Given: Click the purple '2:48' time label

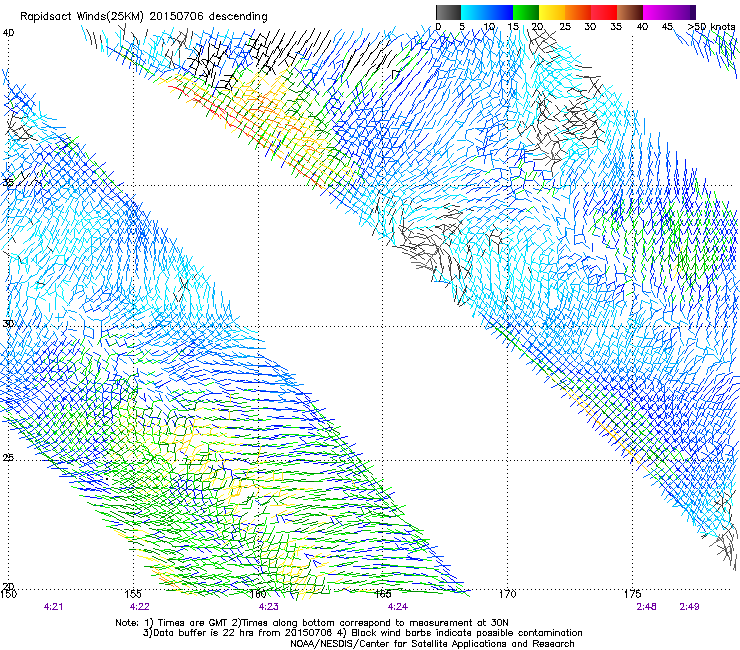Looking at the screenshot, I should 646,607.
